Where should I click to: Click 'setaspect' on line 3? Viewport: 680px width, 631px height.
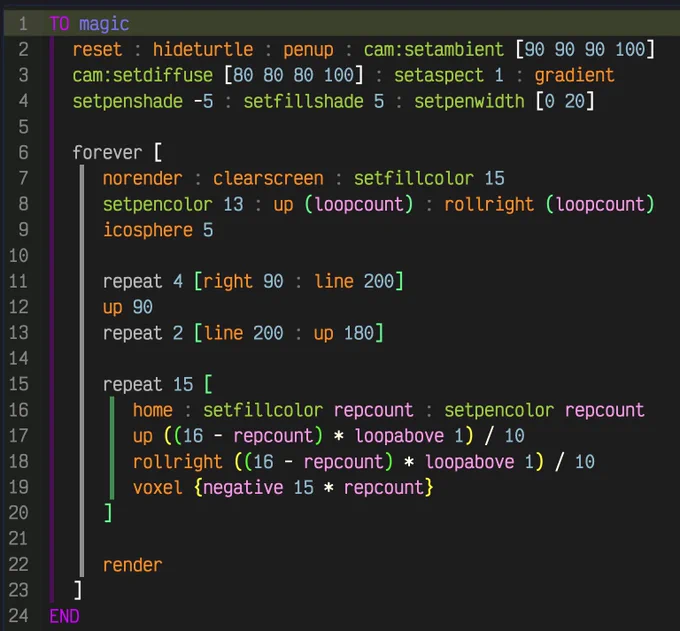[x=439, y=76]
